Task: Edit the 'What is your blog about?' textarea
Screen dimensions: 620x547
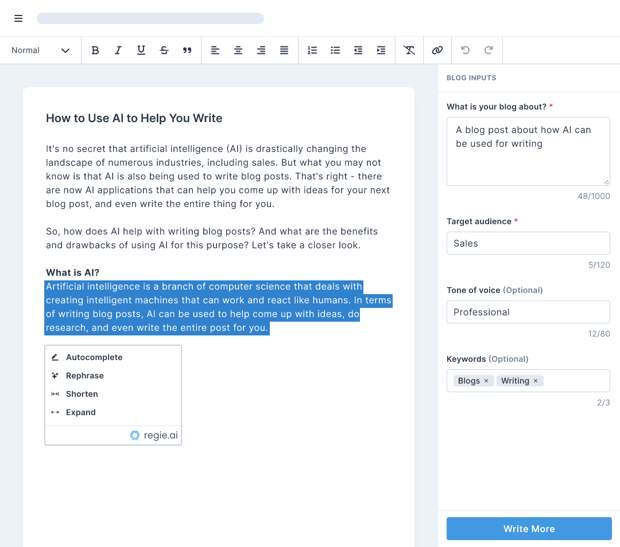Action: [x=528, y=151]
